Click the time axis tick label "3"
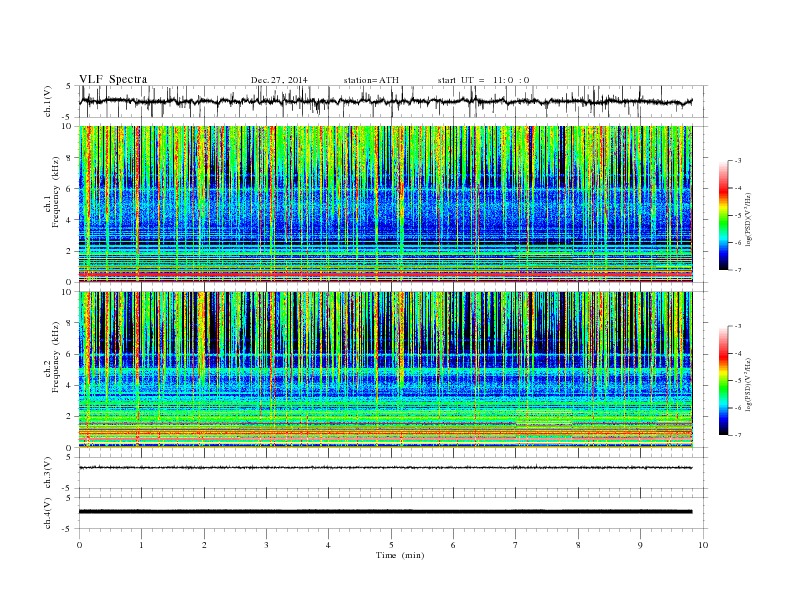 pos(266,545)
